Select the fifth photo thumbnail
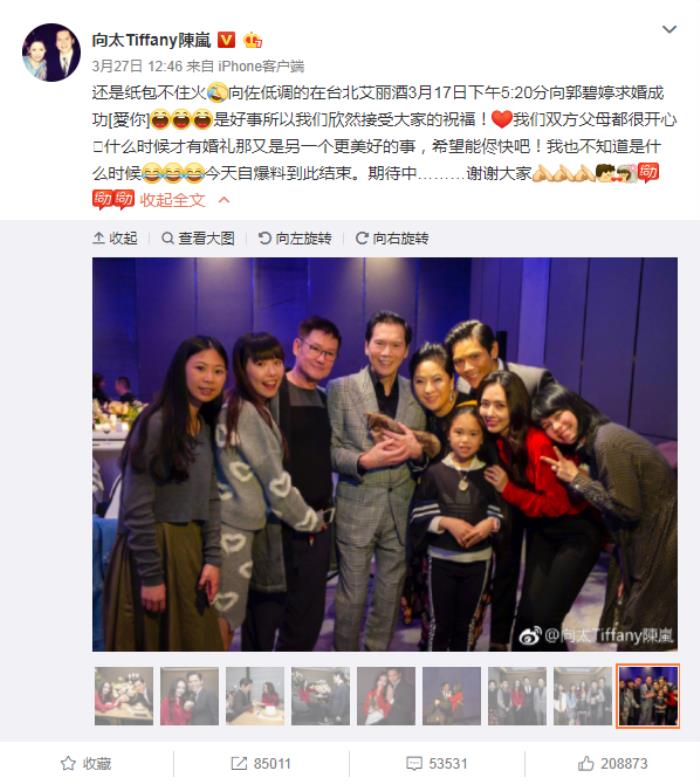The image size is (700, 784). [x=386, y=696]
